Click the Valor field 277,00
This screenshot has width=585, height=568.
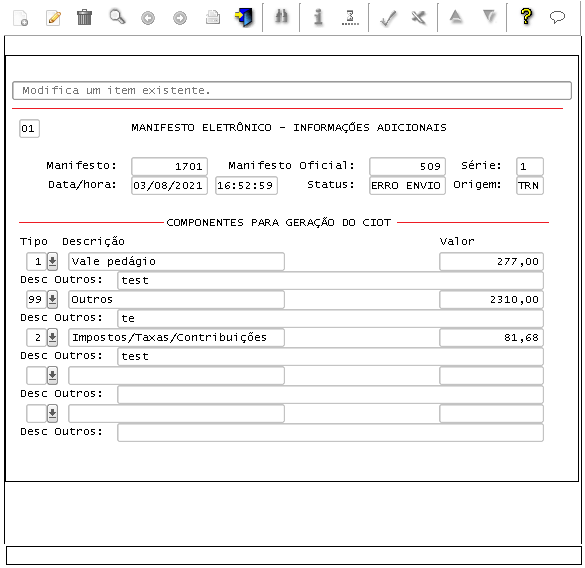point(491,261)
